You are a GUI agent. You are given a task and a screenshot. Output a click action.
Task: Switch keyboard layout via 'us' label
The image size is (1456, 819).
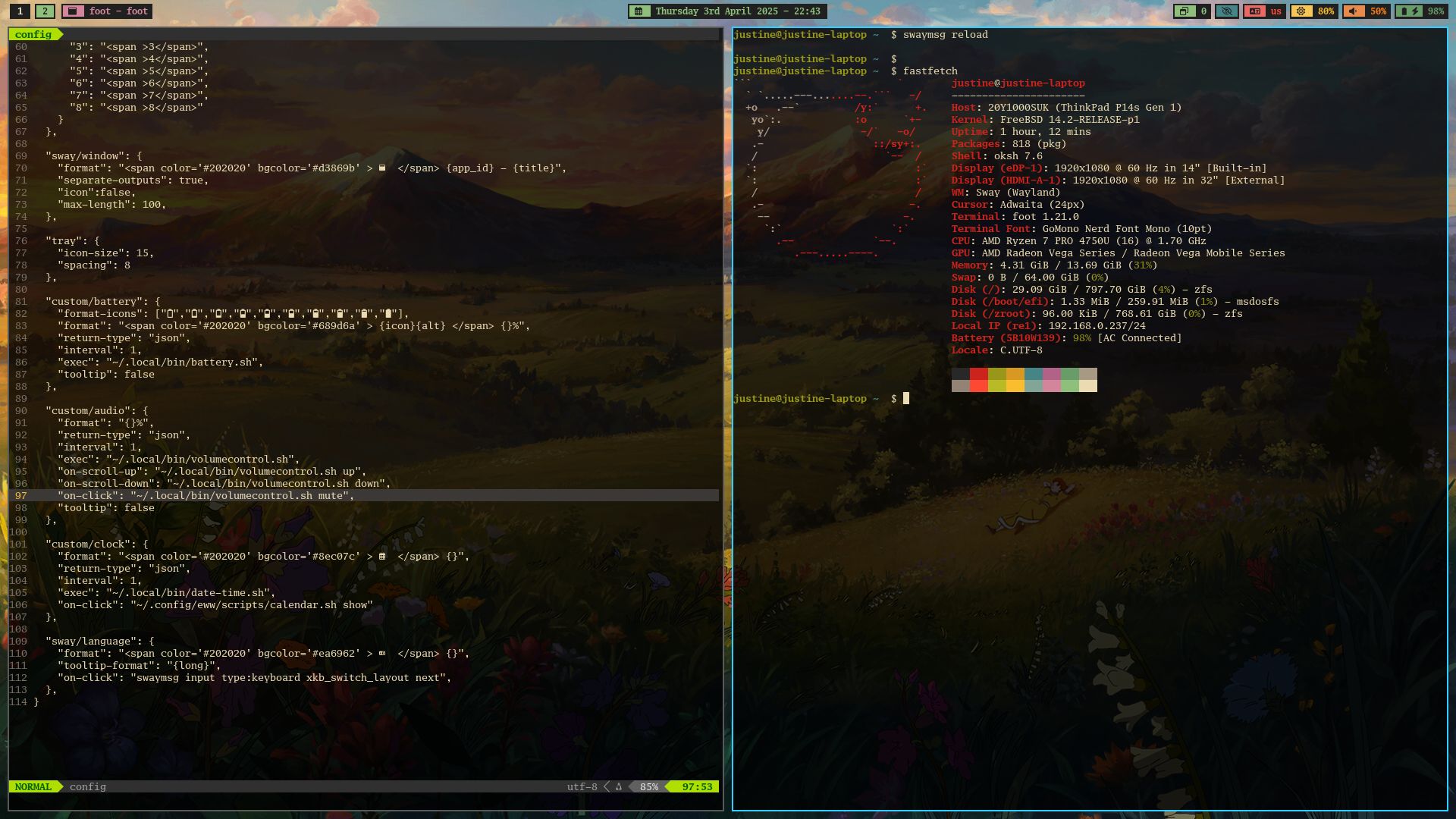pos(1276,11)
